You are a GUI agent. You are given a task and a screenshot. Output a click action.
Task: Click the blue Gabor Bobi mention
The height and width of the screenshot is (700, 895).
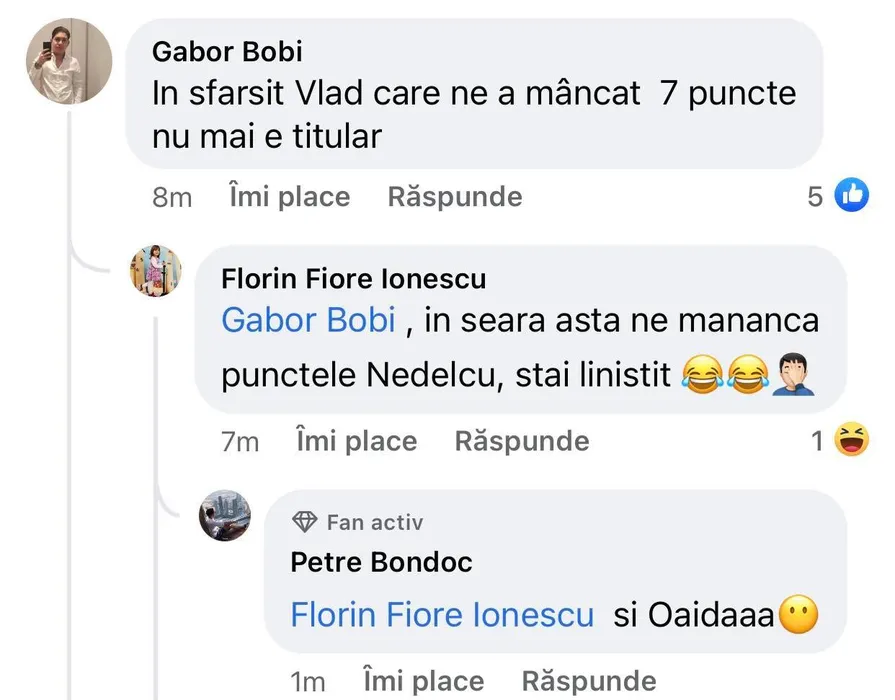308,321
